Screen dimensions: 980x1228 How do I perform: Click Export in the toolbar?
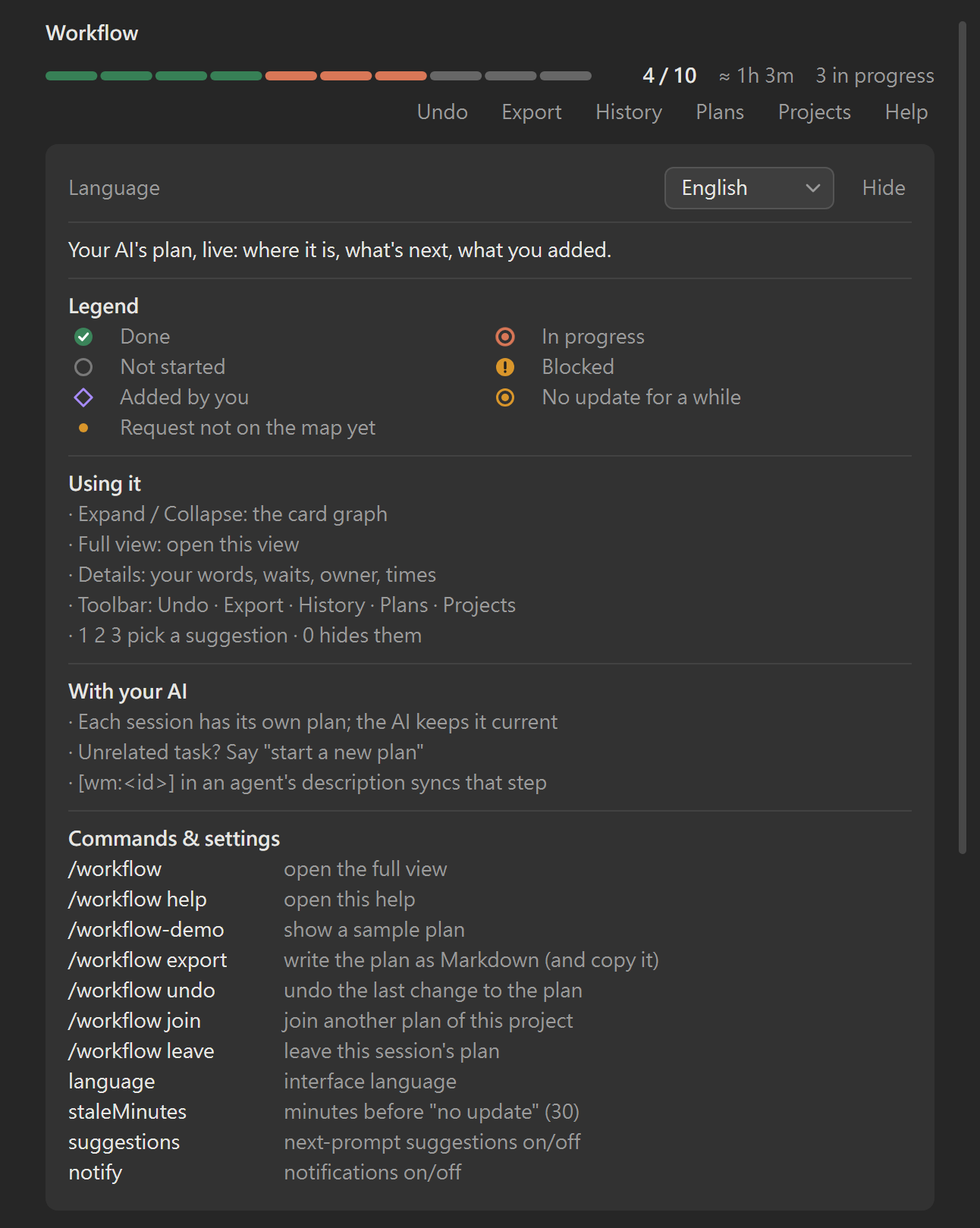(532, 112)
